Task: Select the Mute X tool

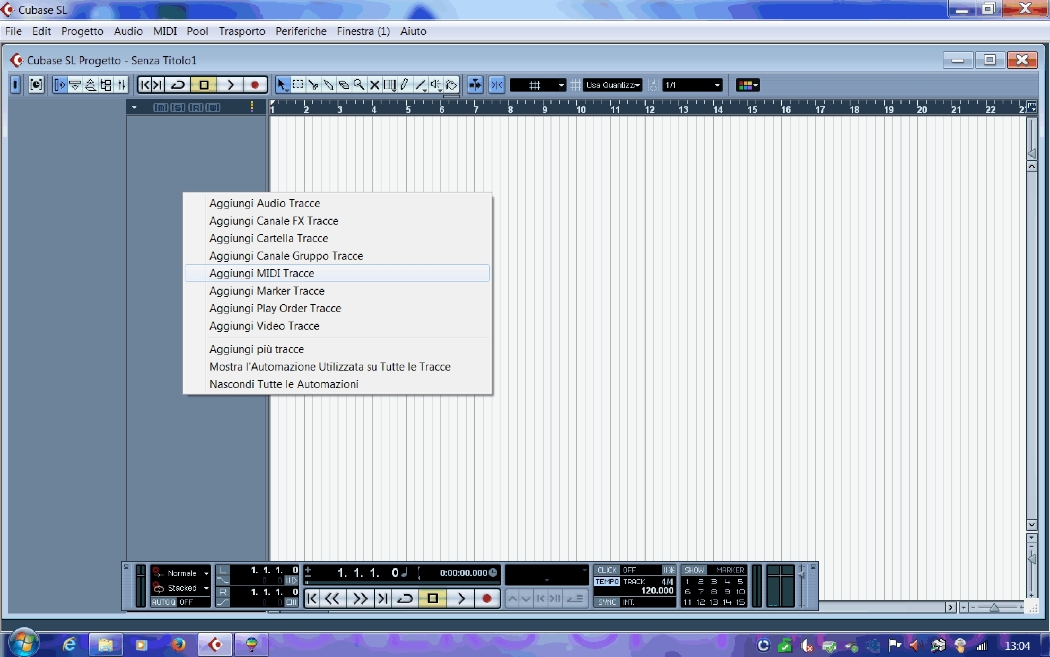Action: (375, 85)
